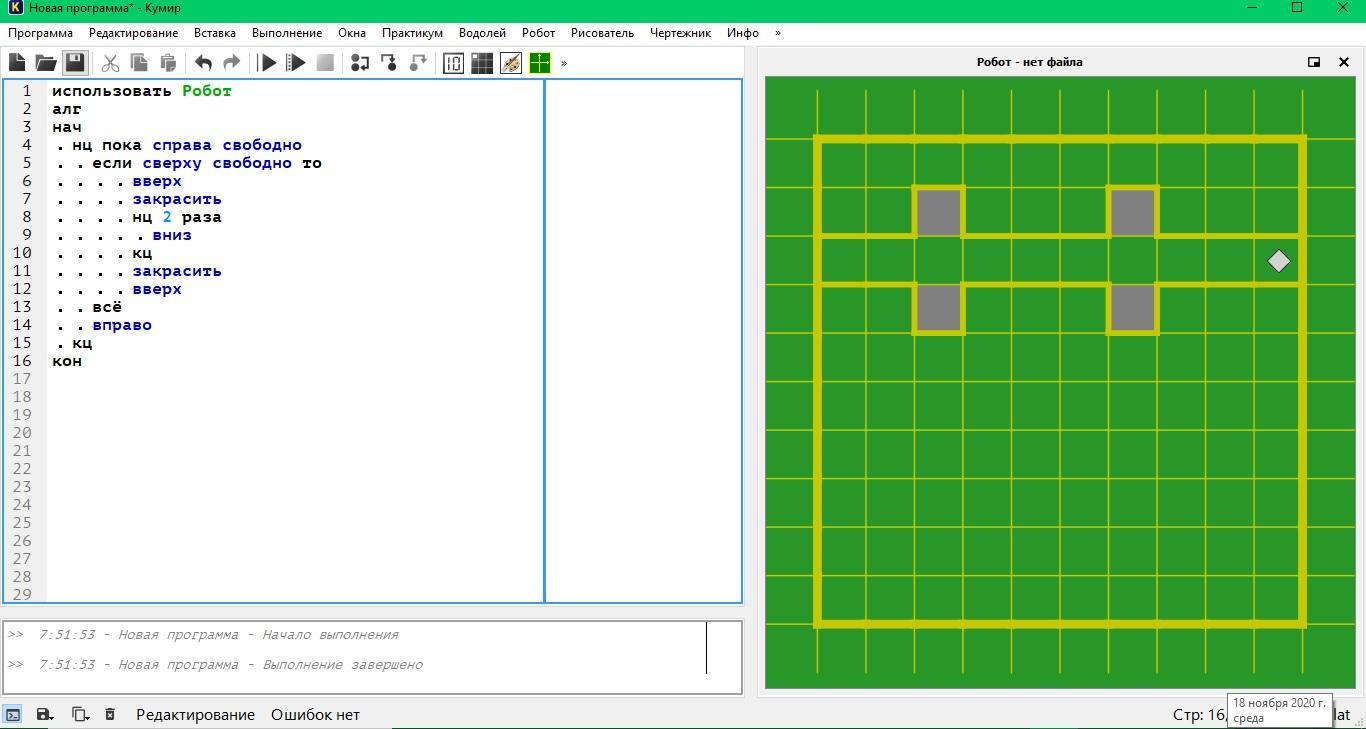Open the Выполнение menu

tap(287, 33)
